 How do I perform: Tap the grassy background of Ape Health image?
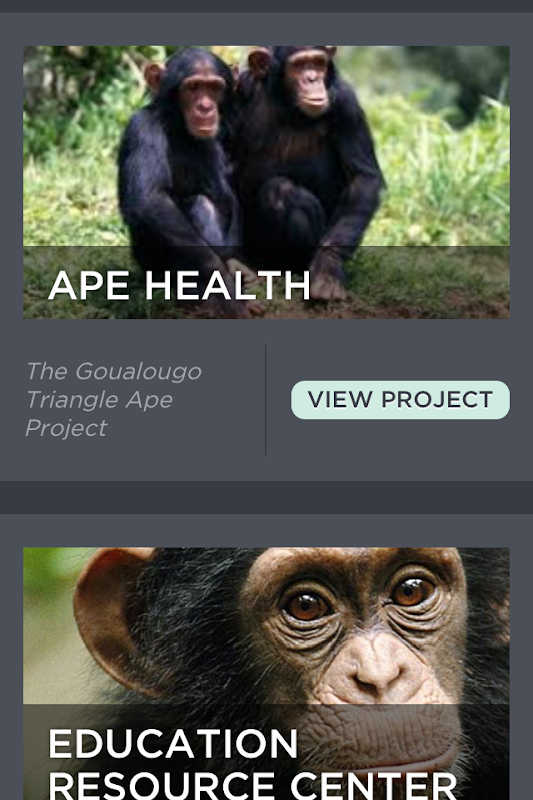444,168
